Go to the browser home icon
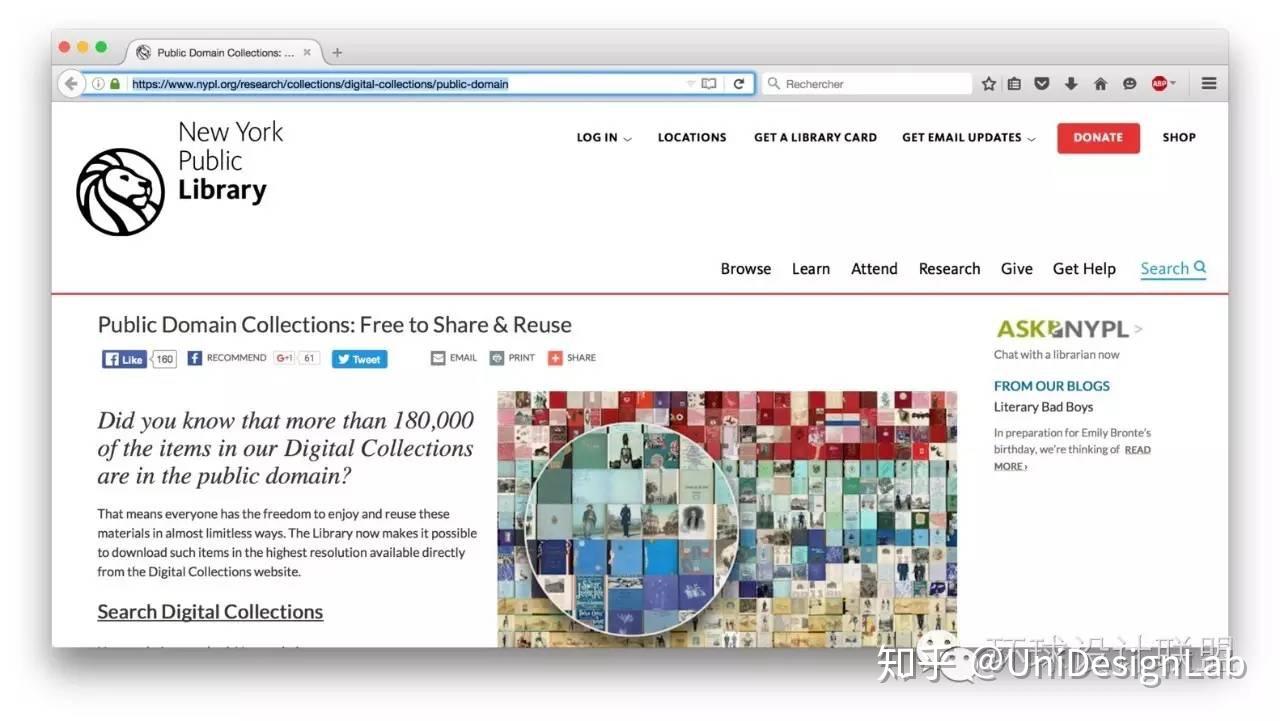The width and height of the screenshot is (1280, 721). pyautogui.click(x=1100, y=84)
